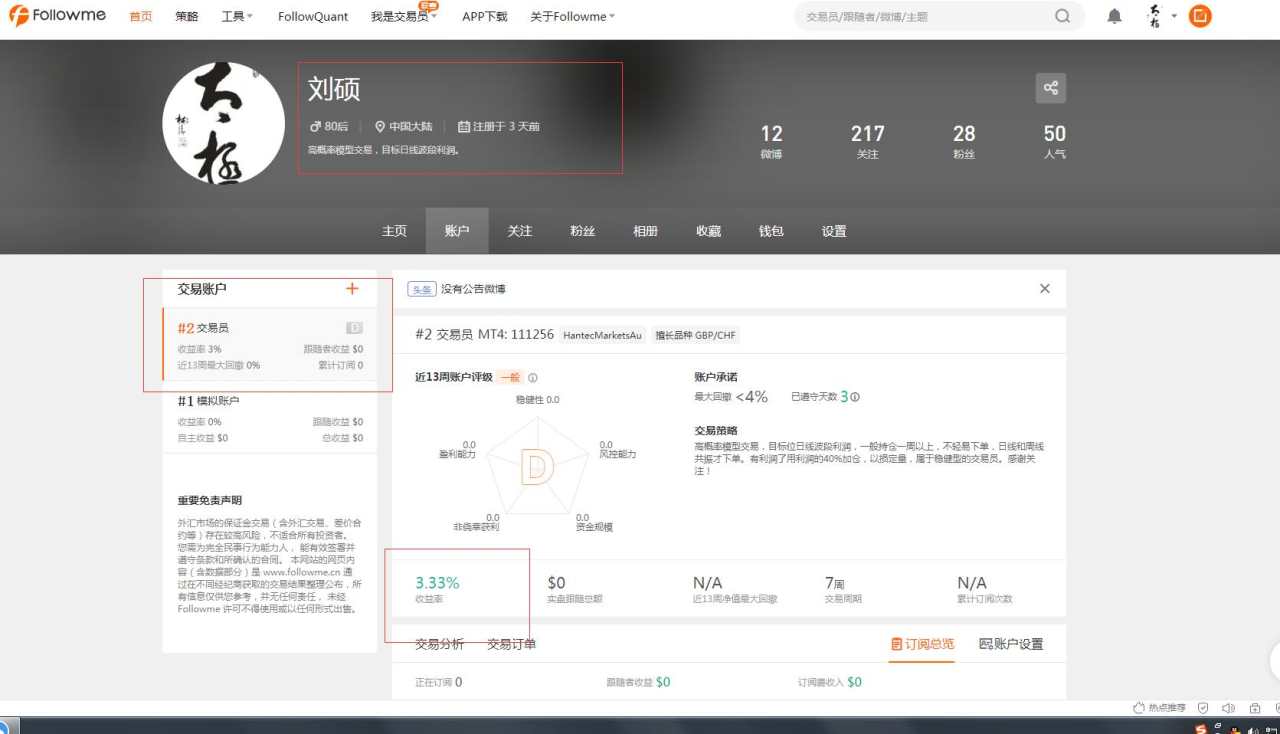Select the 账户 profile tab
1280x734 pixels.
(x=457, y=231)
